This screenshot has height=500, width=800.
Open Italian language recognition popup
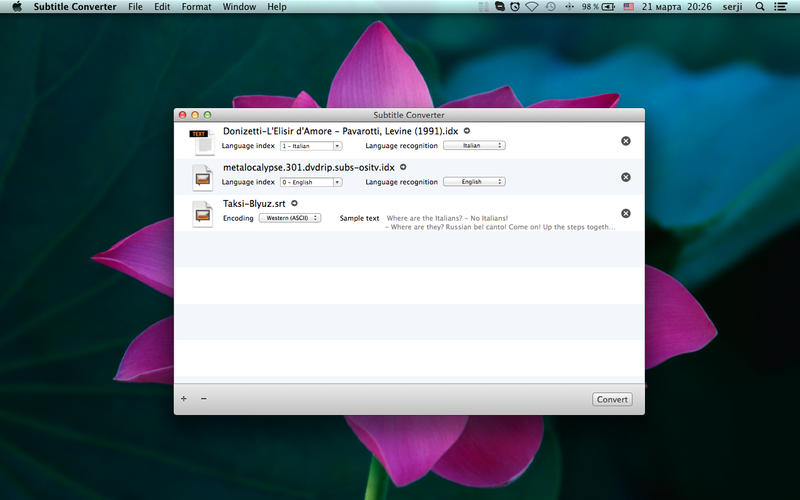[474, 145]
